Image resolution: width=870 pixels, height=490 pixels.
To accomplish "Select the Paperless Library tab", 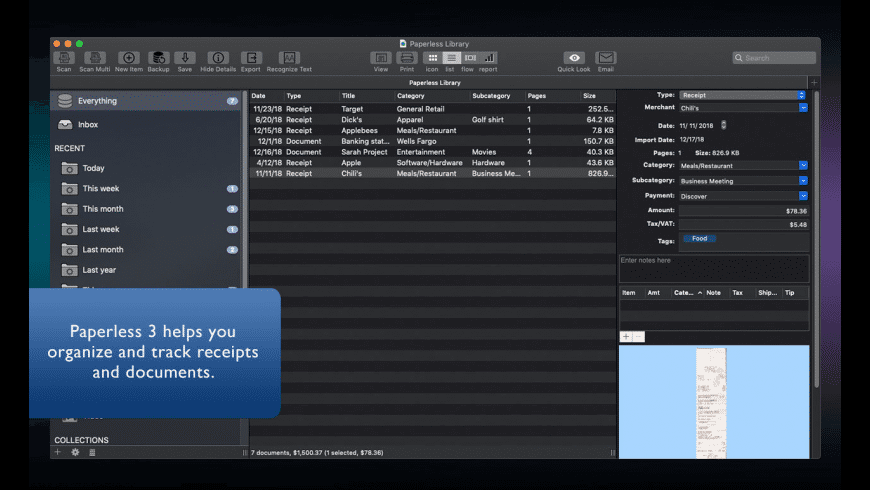I will click(x=434, y=83).
